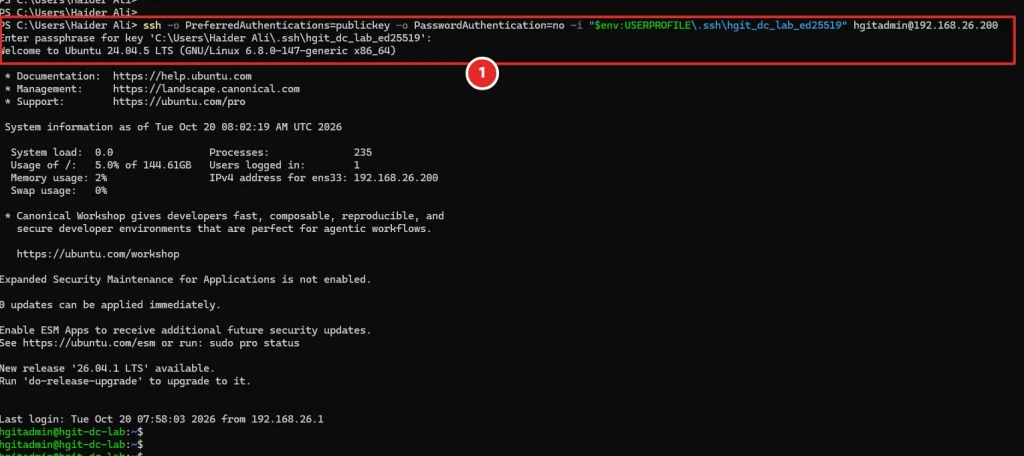Click the 'Last login: Tue Oct 20' line
1024x456 pixels.
pyautogui.click(x=161, y=419)
